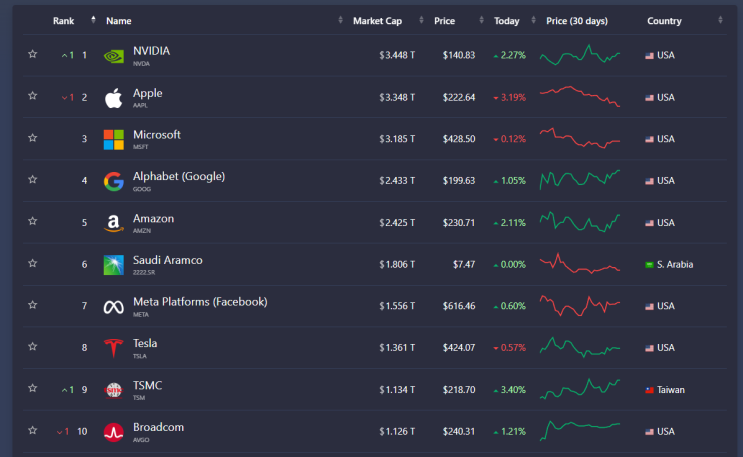Screen dimensions: 743x457
Task: Toggle favorite star for NVIDIA
Action: pyautogui.click(x=32, y=55)
